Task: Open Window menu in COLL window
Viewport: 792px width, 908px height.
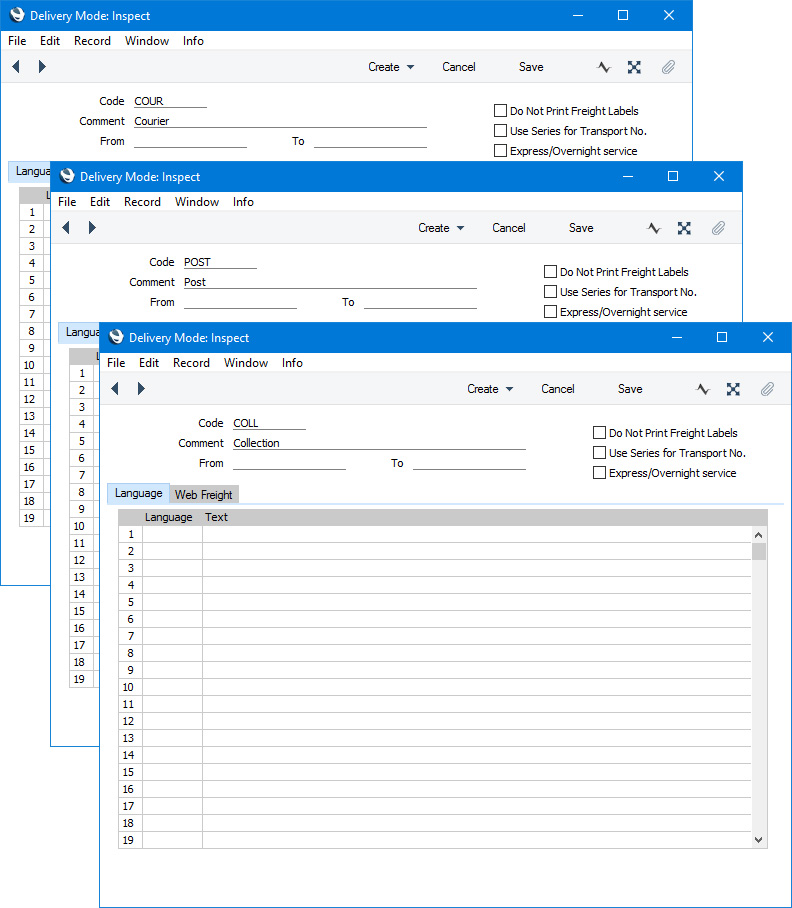Action: pyautogui.click(x=246, y=363)
